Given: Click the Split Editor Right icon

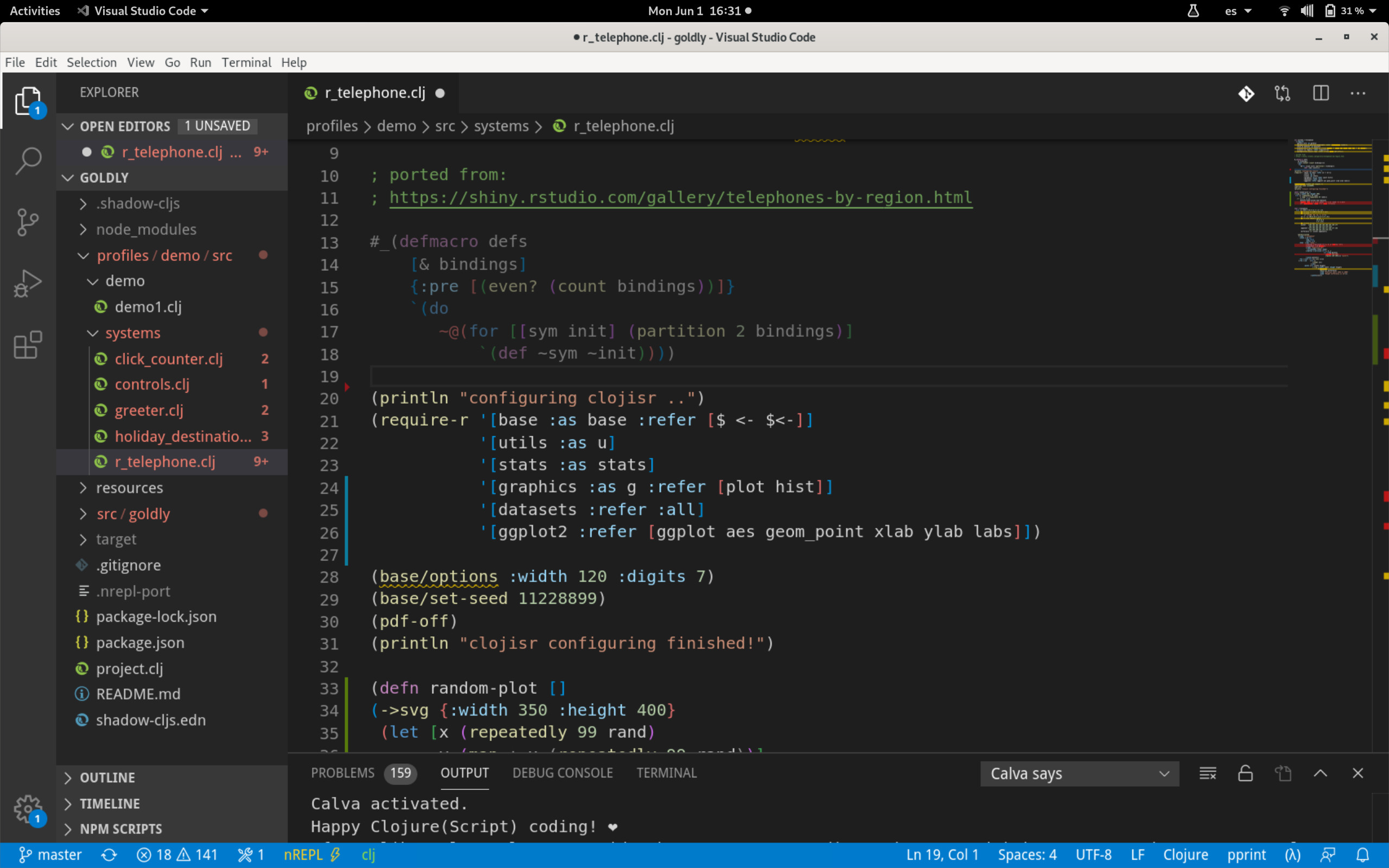Looking at the screenshot, I should coord(1321,93).
